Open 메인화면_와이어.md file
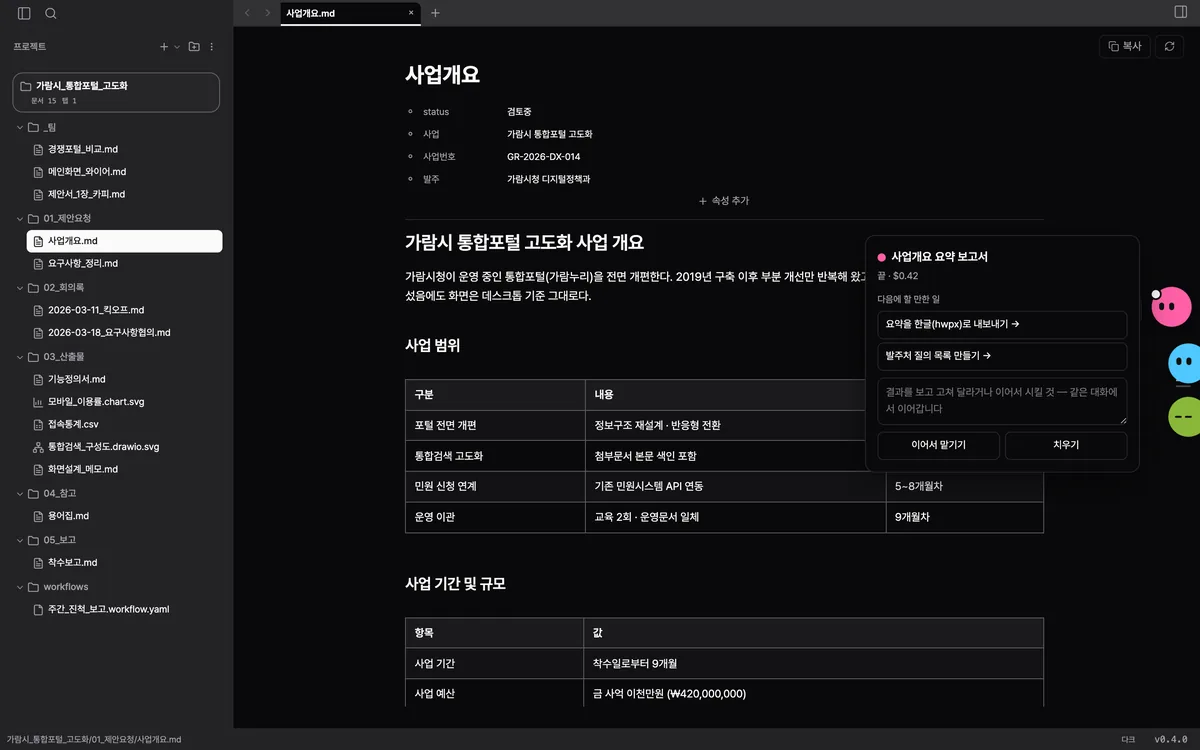The image size is (1200, 750). [x=124, y=172]
